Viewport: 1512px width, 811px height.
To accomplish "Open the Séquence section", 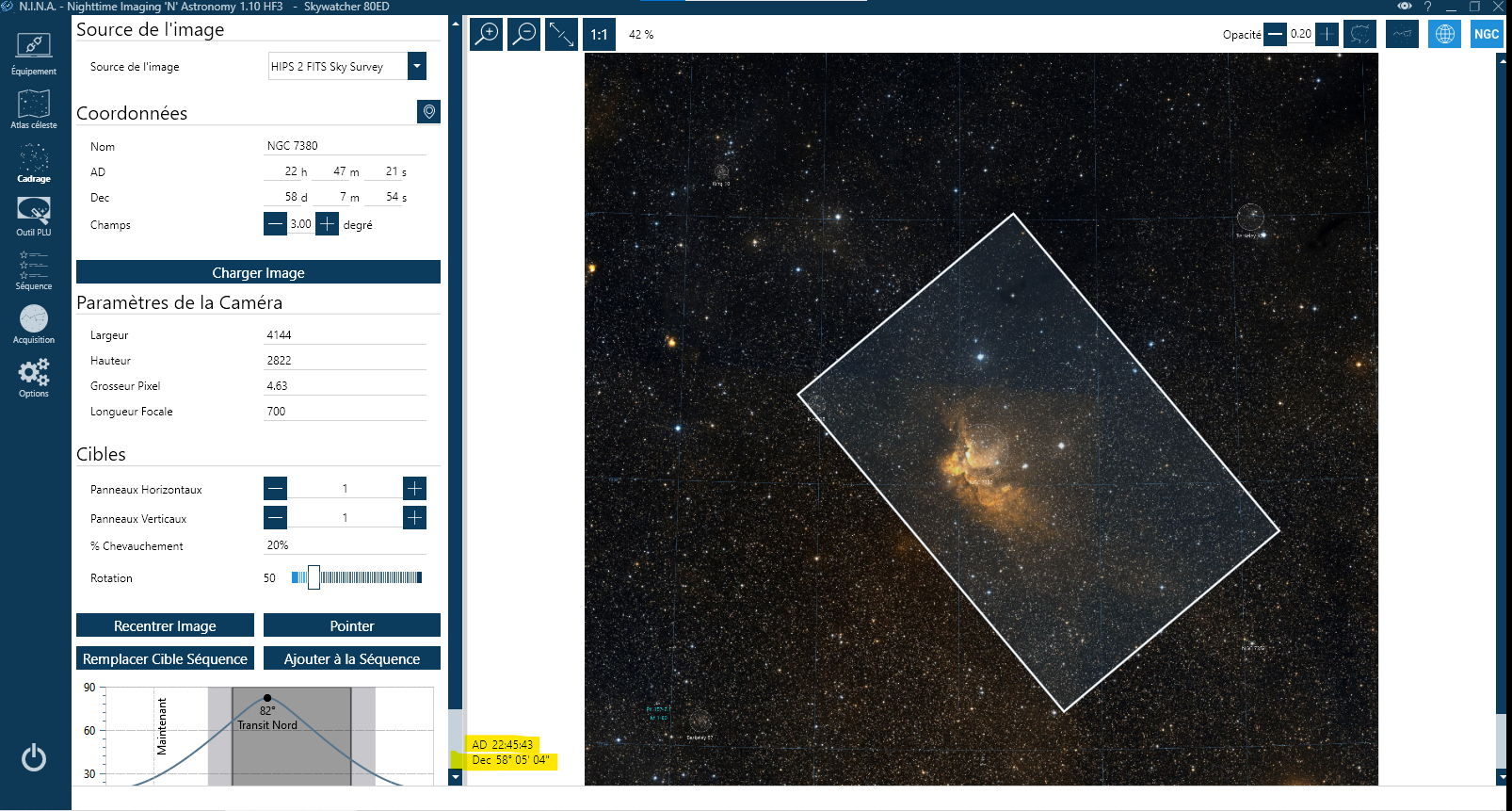I will (x=34, y=269).
